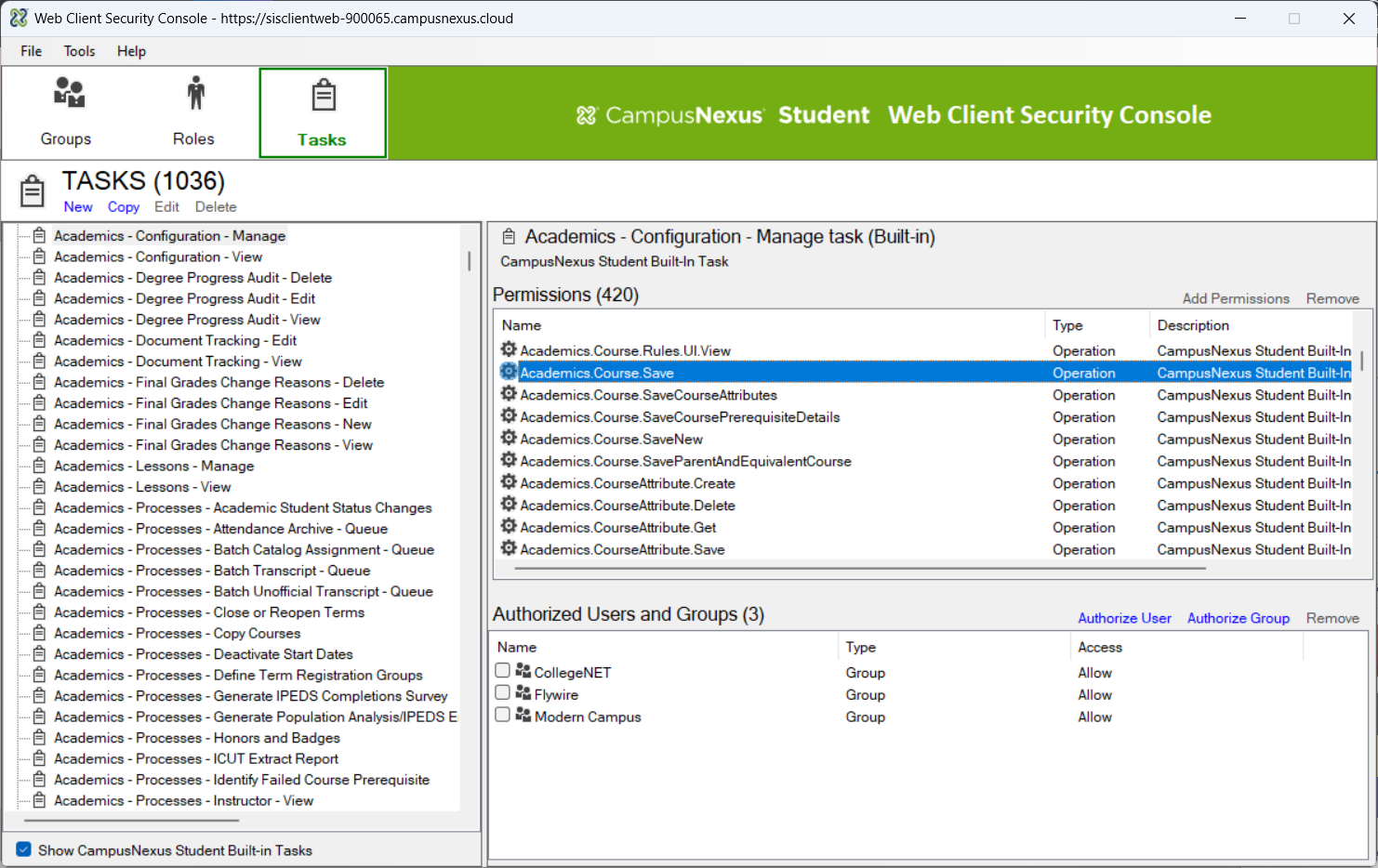Select Academics.Course.SaveParentAndEquivalentCourse permission row

pos(922,461)
